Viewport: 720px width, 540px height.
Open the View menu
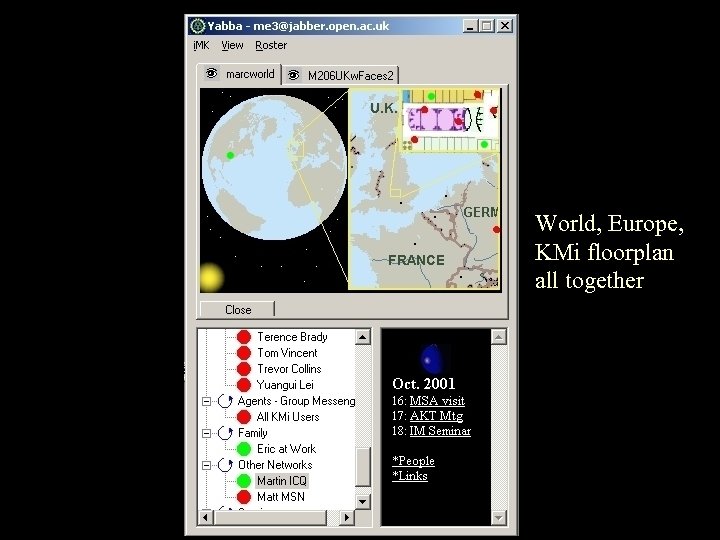point(232,45)
